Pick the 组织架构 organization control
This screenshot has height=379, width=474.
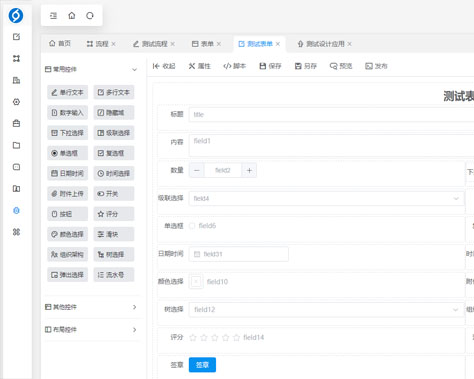(68, 255)
